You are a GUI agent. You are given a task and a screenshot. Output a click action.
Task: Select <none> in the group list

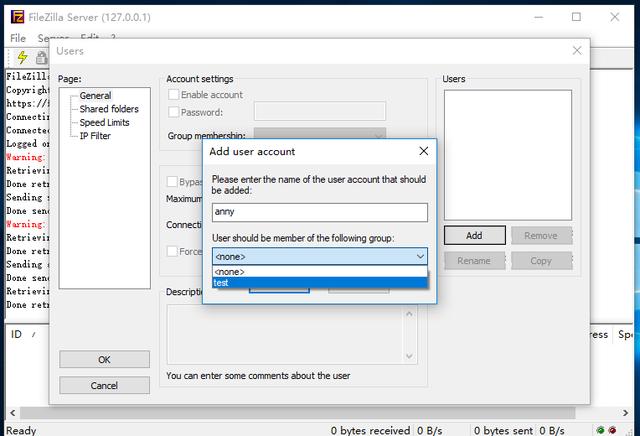tap(320, 271)
